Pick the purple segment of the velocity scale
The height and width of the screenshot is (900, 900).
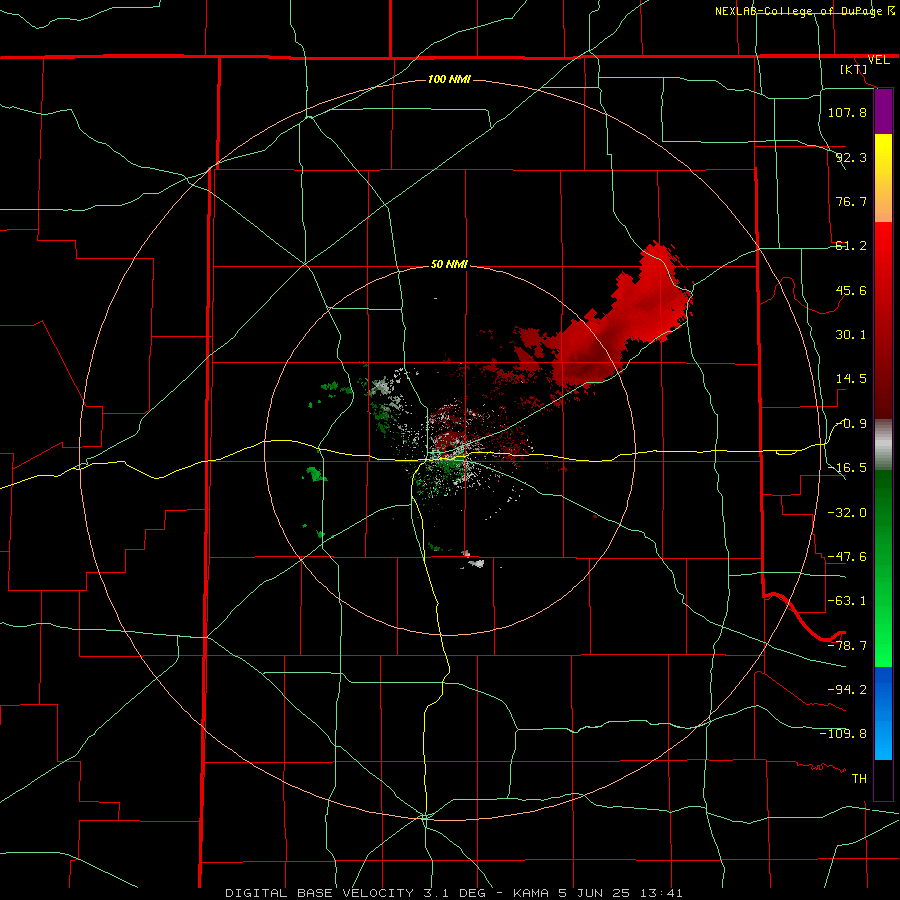pyautogui.click(x=883, y=111)
